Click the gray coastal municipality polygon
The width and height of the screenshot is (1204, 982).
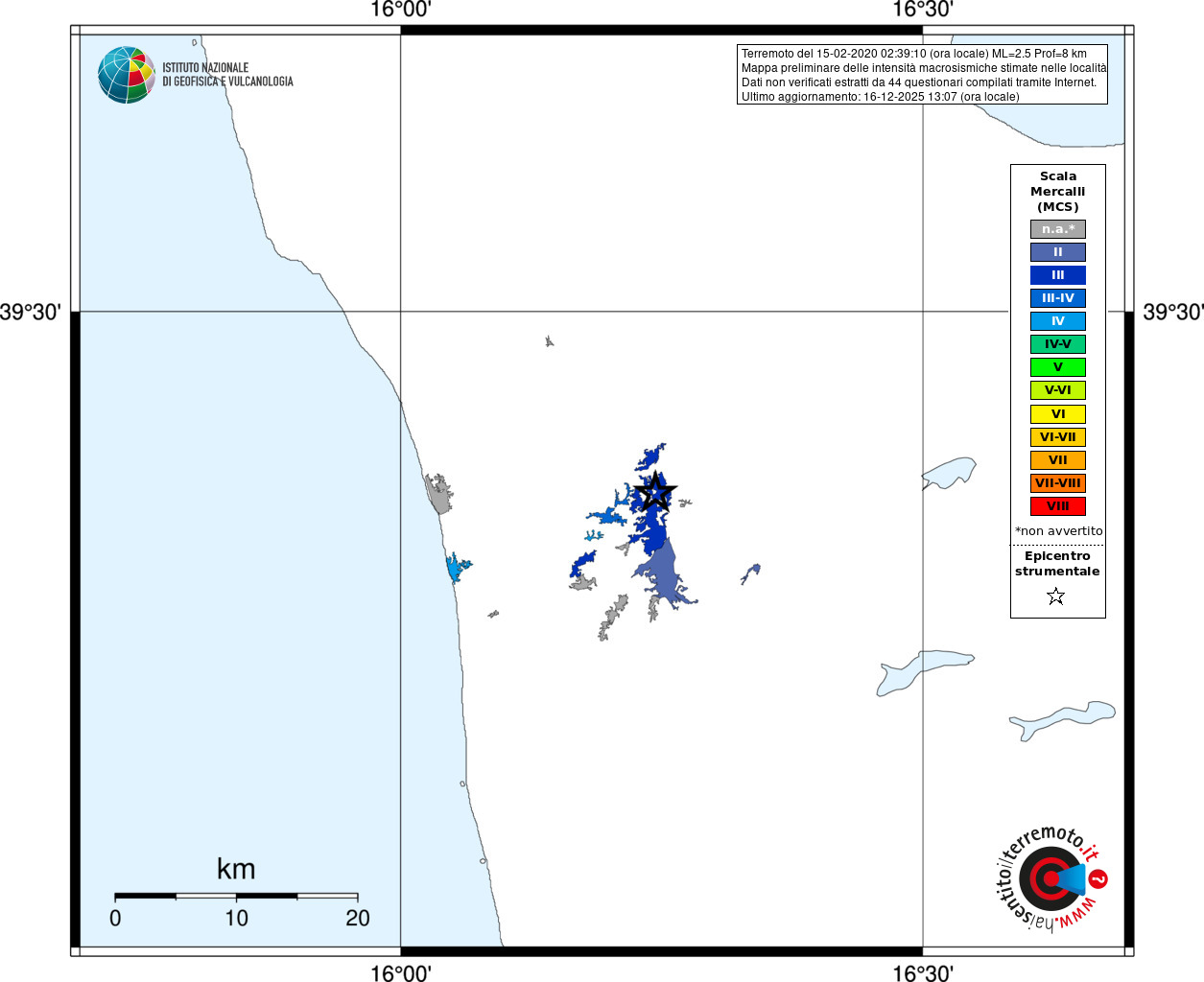438,493
